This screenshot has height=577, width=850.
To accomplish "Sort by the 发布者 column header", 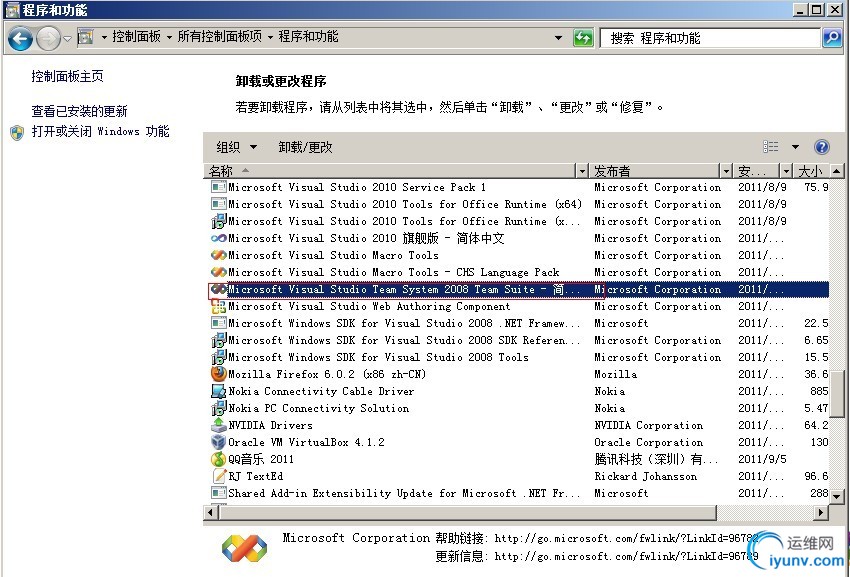I will 654,171.
